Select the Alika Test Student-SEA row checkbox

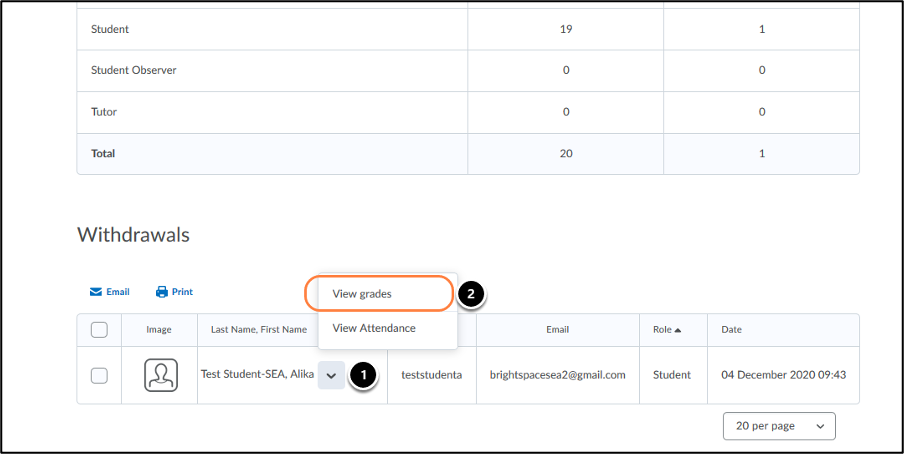[x=99, y=375]
